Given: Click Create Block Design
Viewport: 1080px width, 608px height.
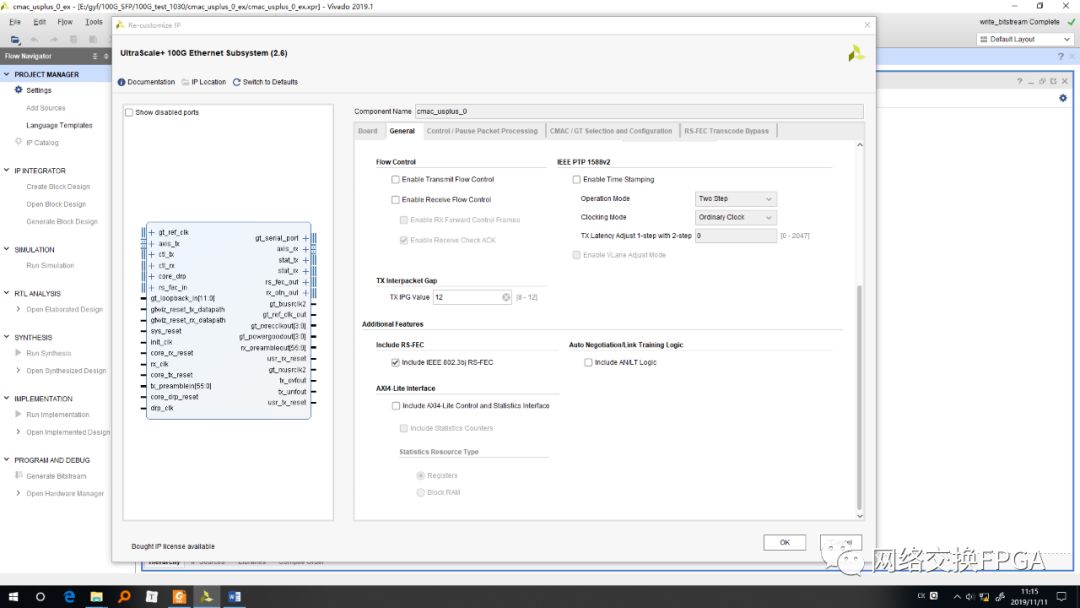Looking at the screenshot, I should pos(58,187).
